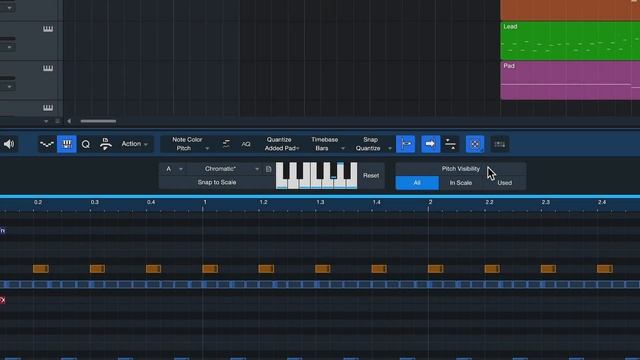Click ruler marker at bar 1
The image size is (640, 360).
204,202
